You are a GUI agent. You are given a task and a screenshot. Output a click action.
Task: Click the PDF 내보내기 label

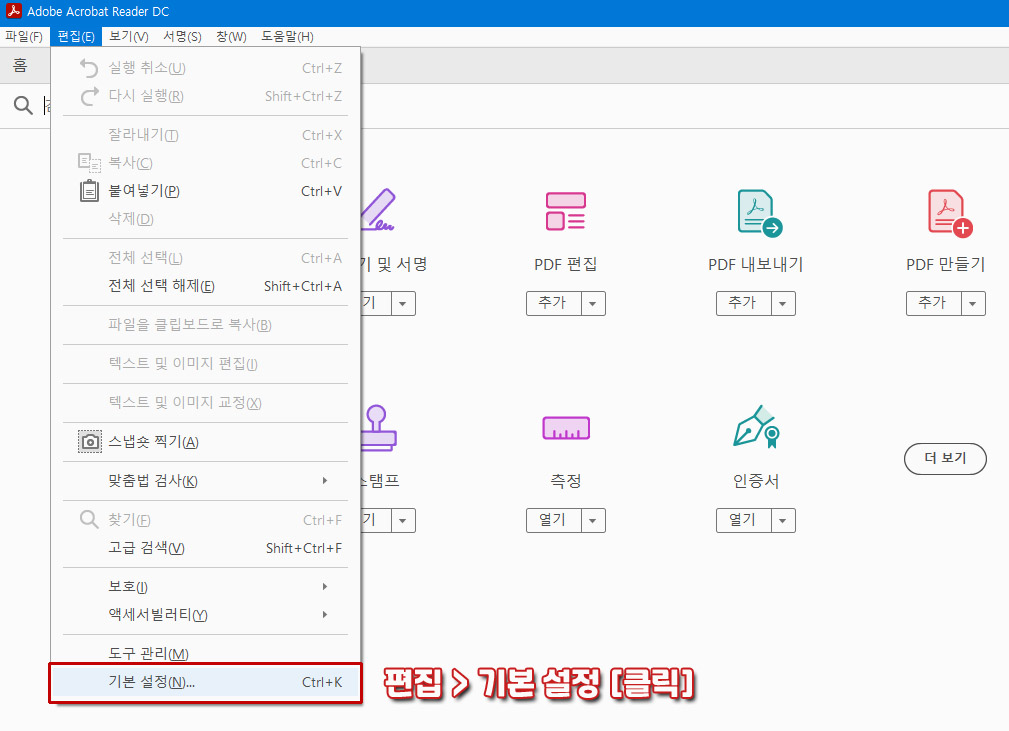pos(755,264)
